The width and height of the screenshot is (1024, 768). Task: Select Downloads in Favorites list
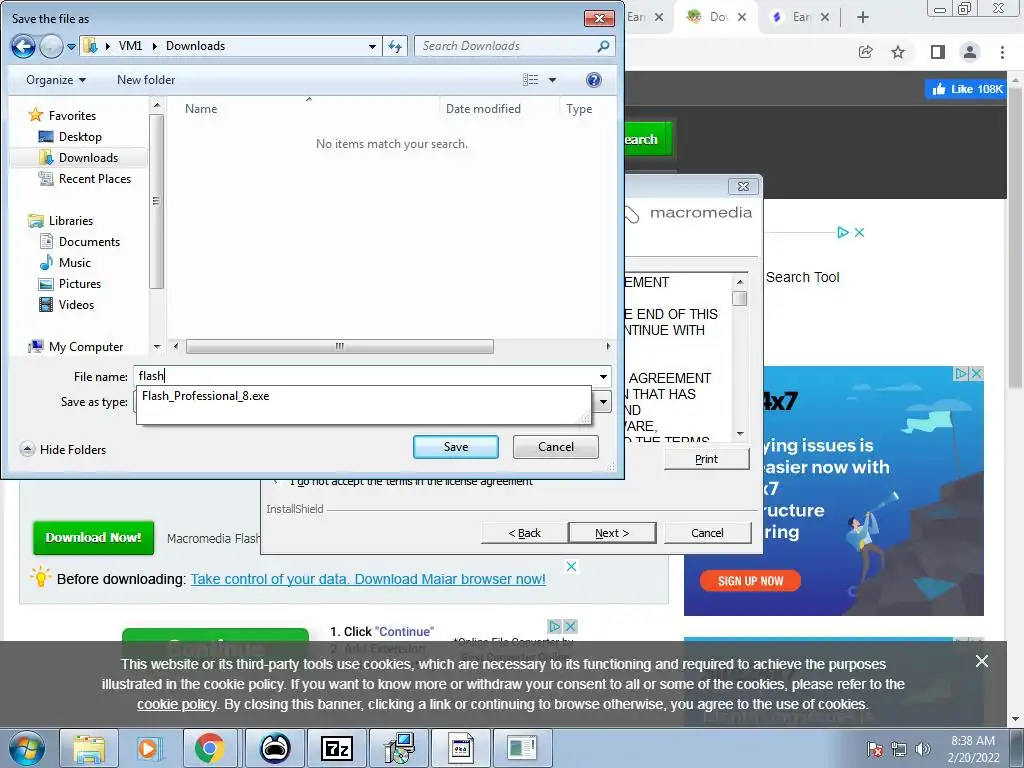click(78, 157)
